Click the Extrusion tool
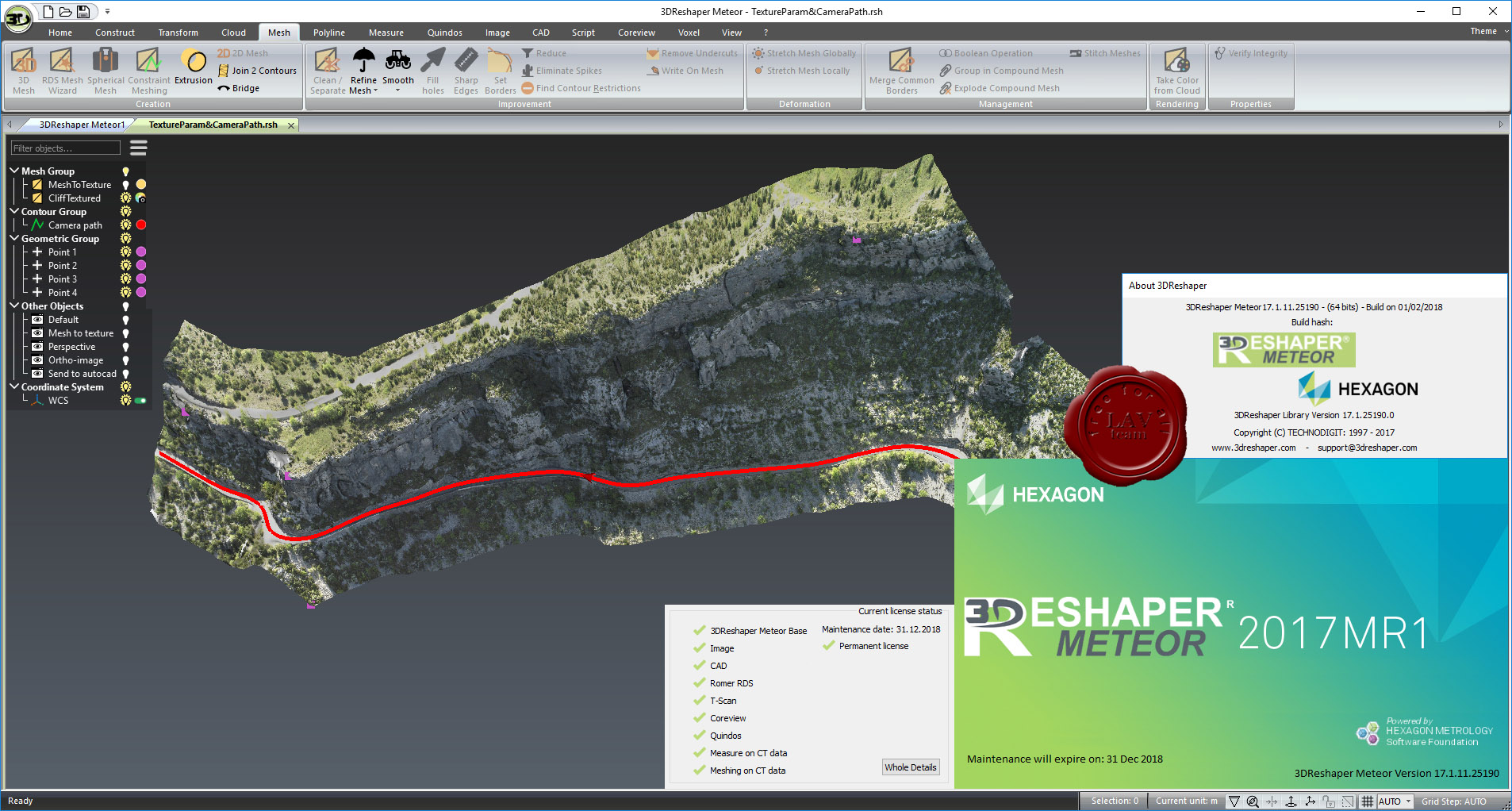The width and height of the screenshot is (1512, 811). pos(194,66)
